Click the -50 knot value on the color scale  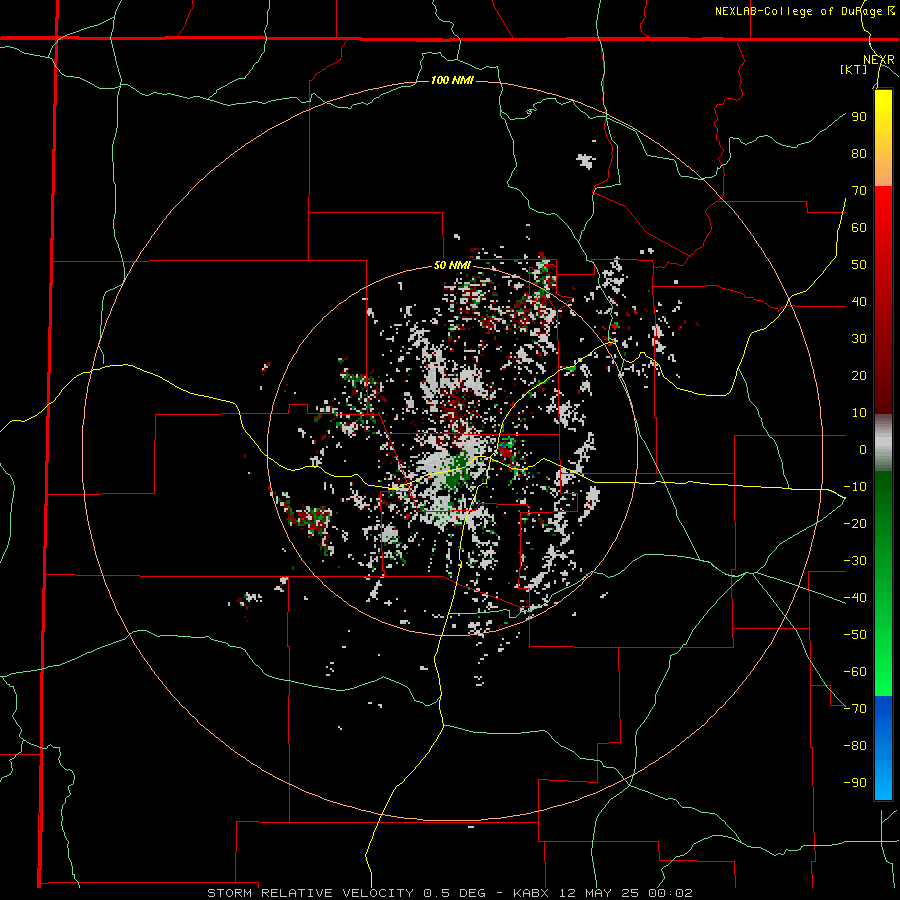tap(855, 635)
